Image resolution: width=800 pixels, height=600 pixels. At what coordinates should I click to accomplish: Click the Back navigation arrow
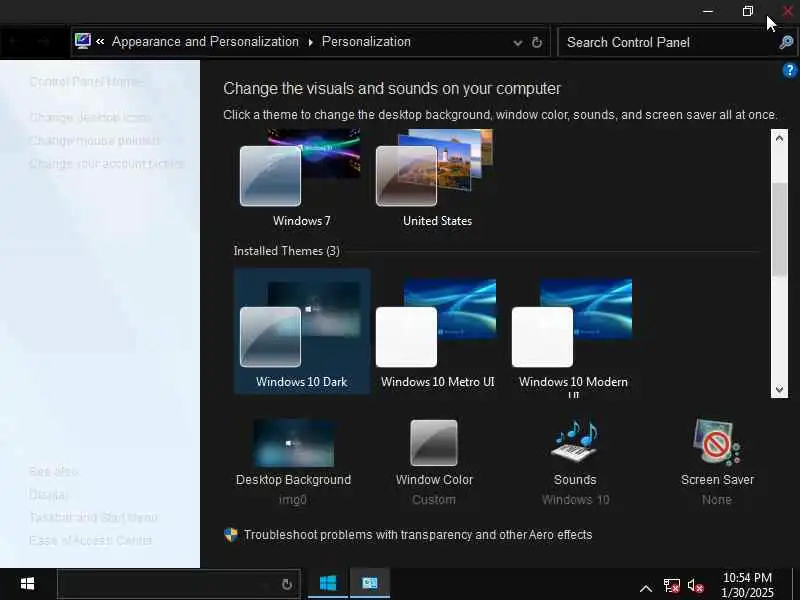click(x=14, y=41)
